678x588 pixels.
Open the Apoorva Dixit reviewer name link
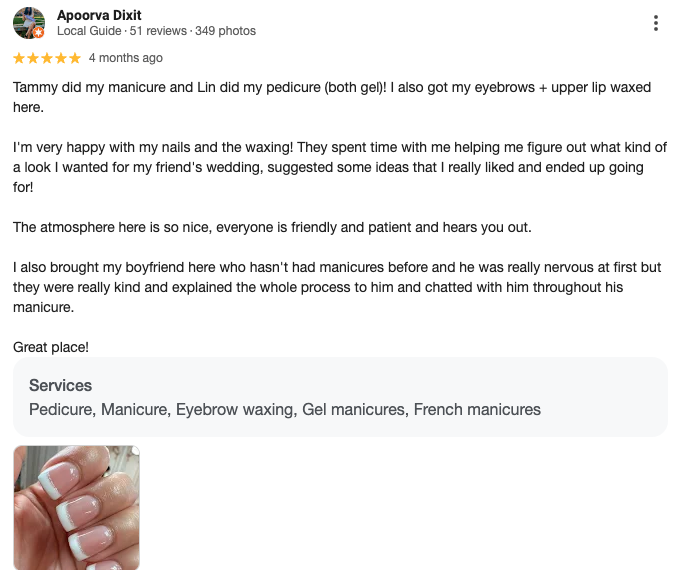[x=99, y=15]
